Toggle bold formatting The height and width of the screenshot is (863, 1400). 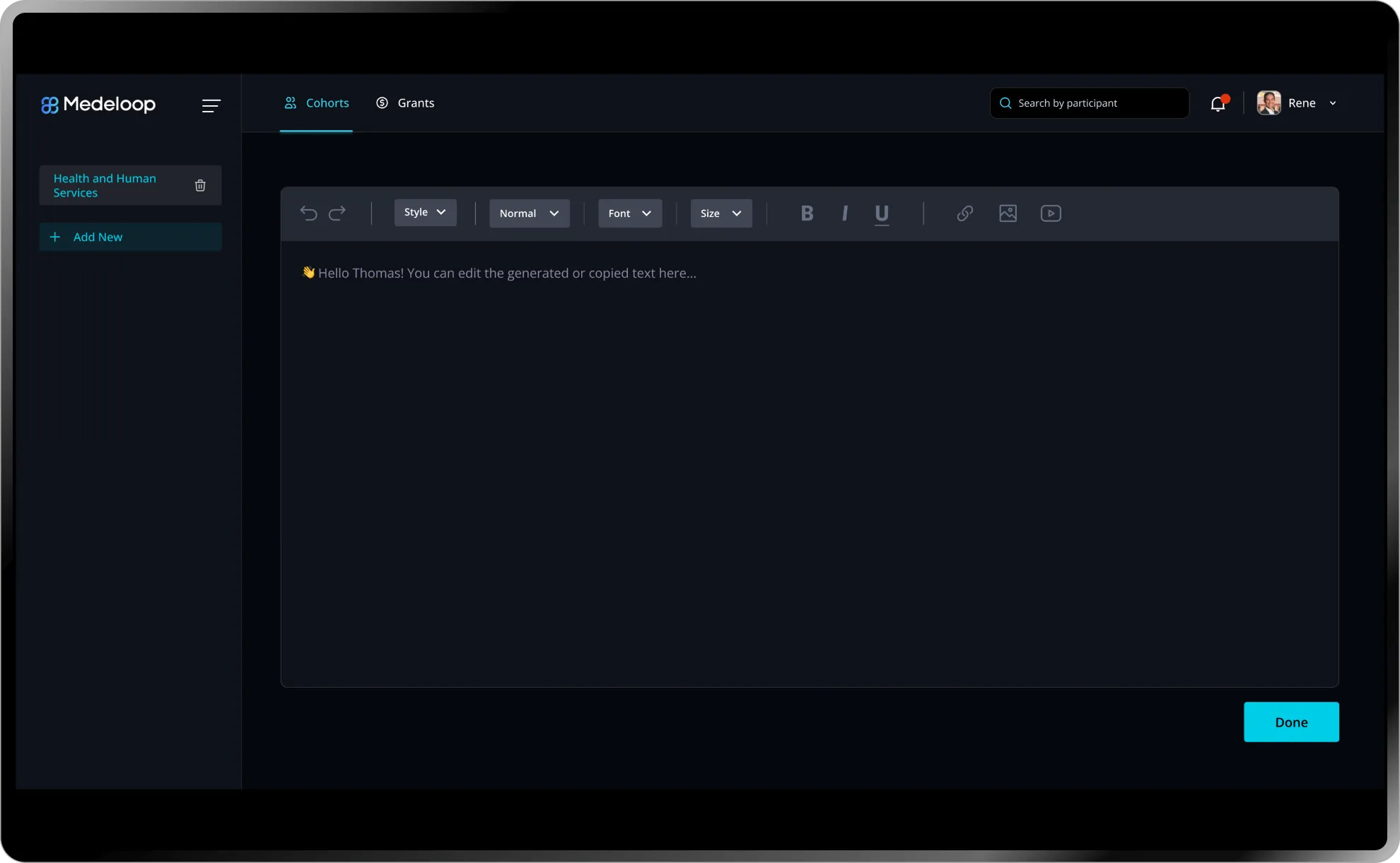coord(807,213)
